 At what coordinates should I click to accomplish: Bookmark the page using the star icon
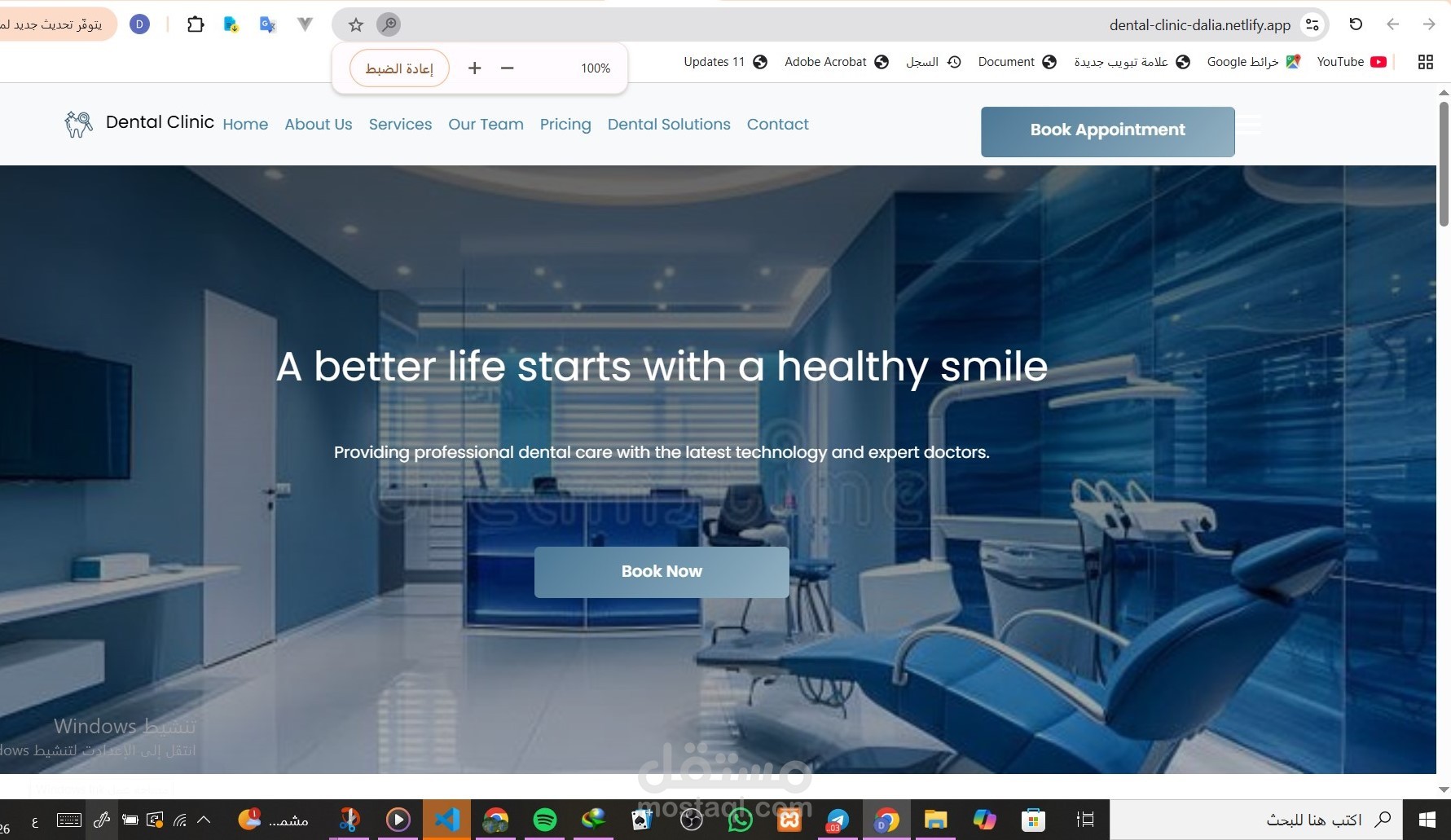click(x=355, y=24)
